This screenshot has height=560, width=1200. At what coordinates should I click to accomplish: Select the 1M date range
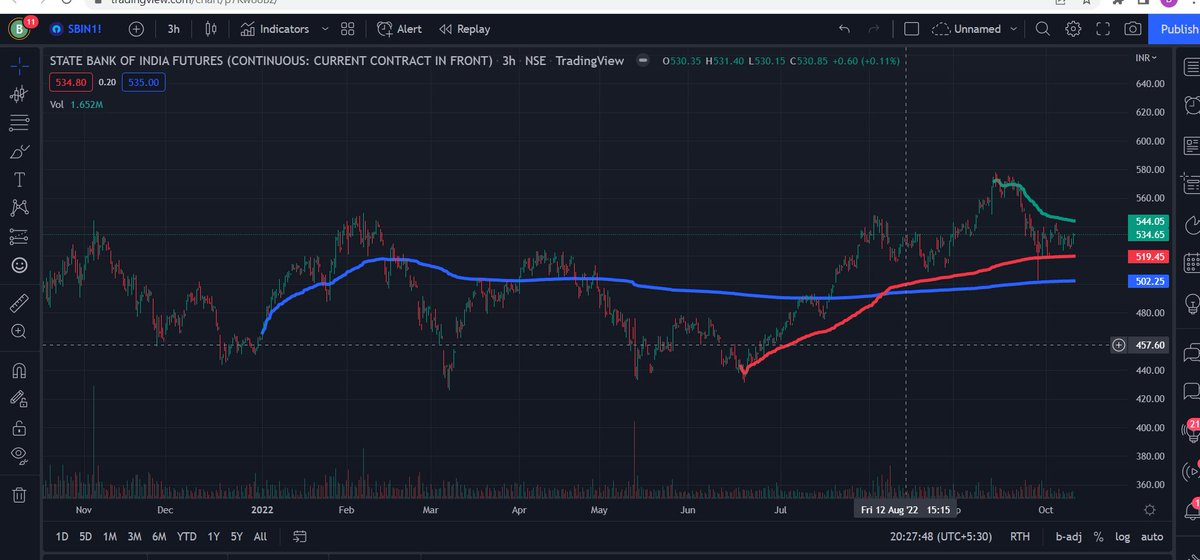coord(110,537)
